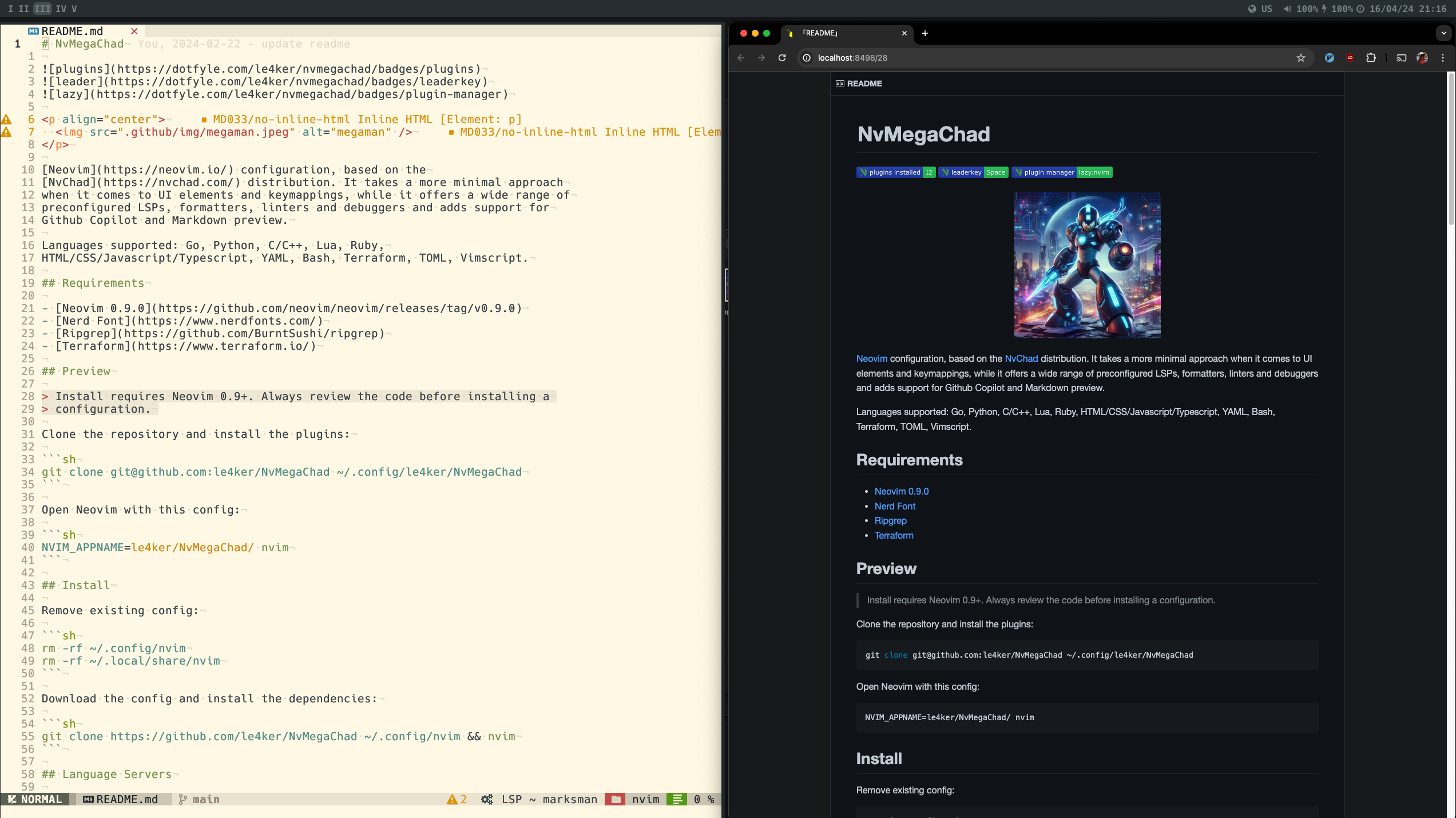Viewport: 1456px width, 818px height.
Task: Click the README.md filename in statusline
Action: (x=127, y=799)
